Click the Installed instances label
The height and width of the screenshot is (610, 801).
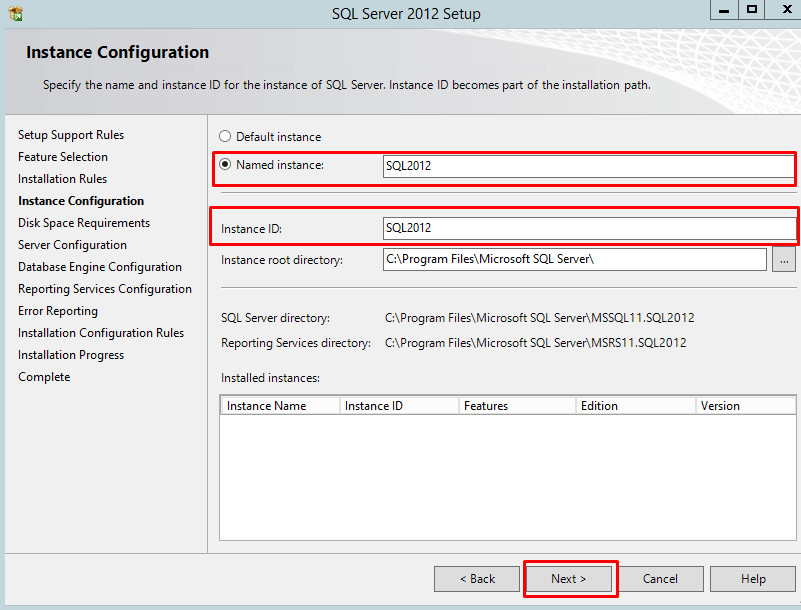270,378
